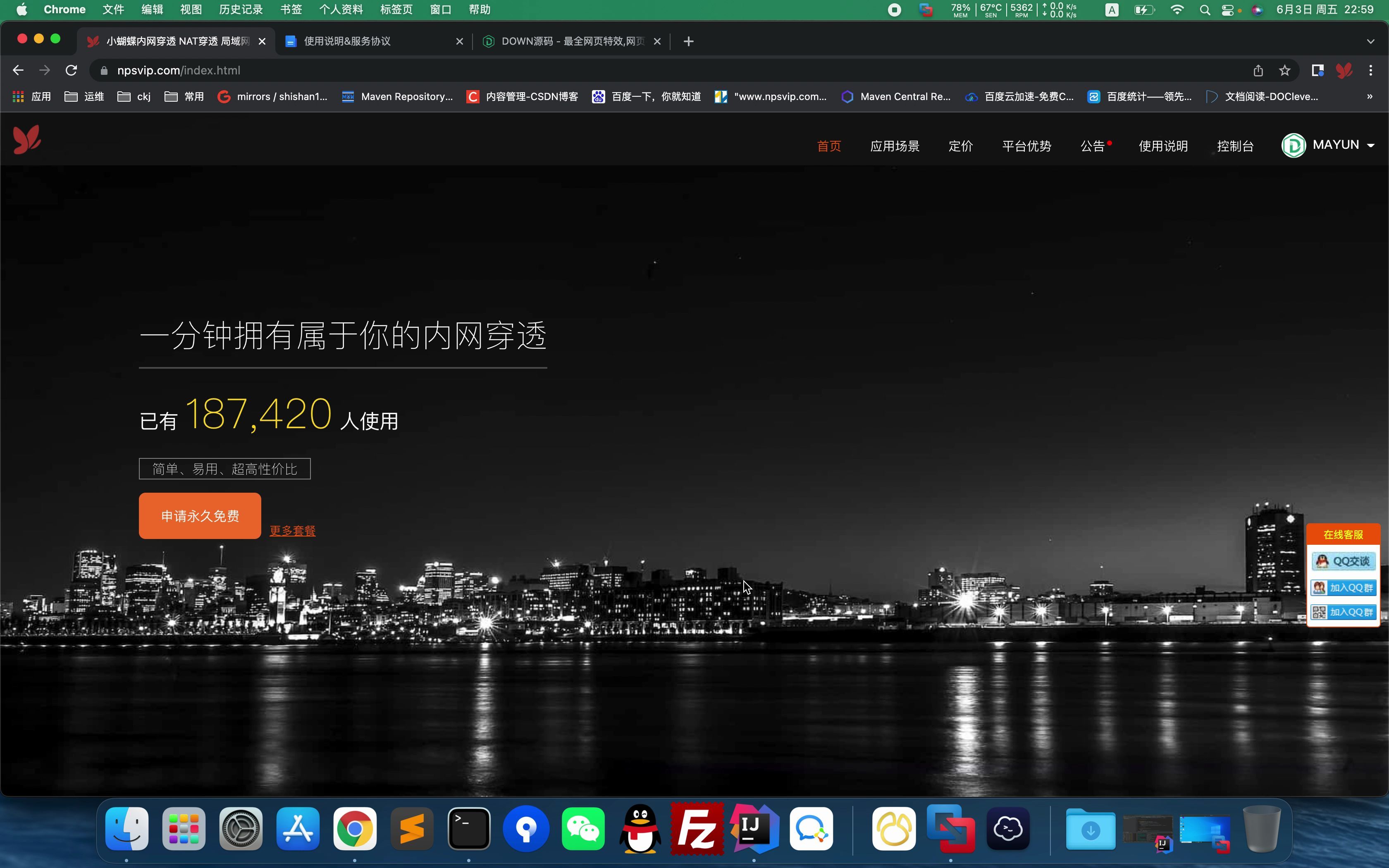Expand 更多套餐 options link

click(x=291, y=530)
